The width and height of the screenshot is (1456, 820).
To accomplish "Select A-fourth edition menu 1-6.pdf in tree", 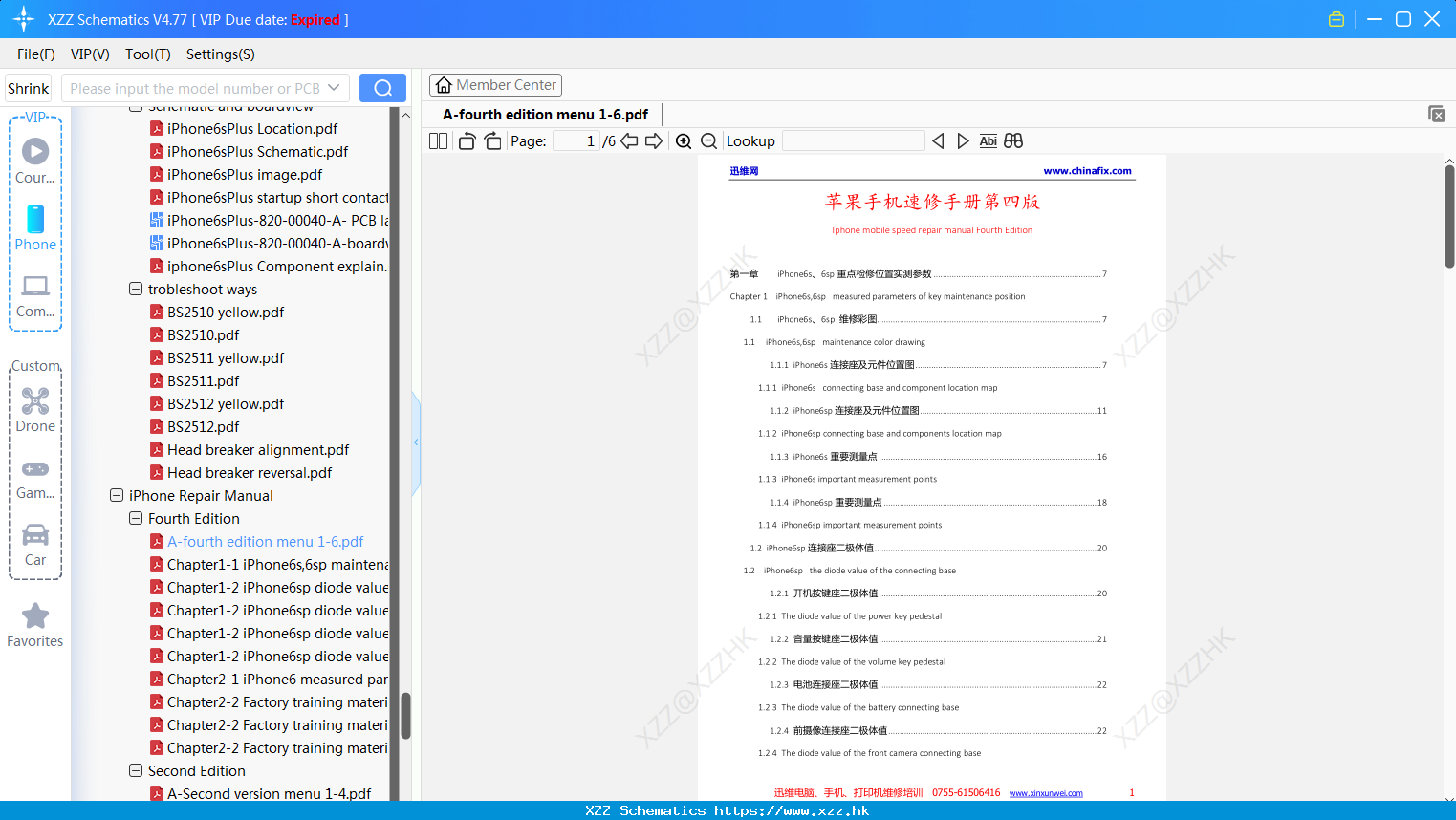I will [x=265, y=541].
